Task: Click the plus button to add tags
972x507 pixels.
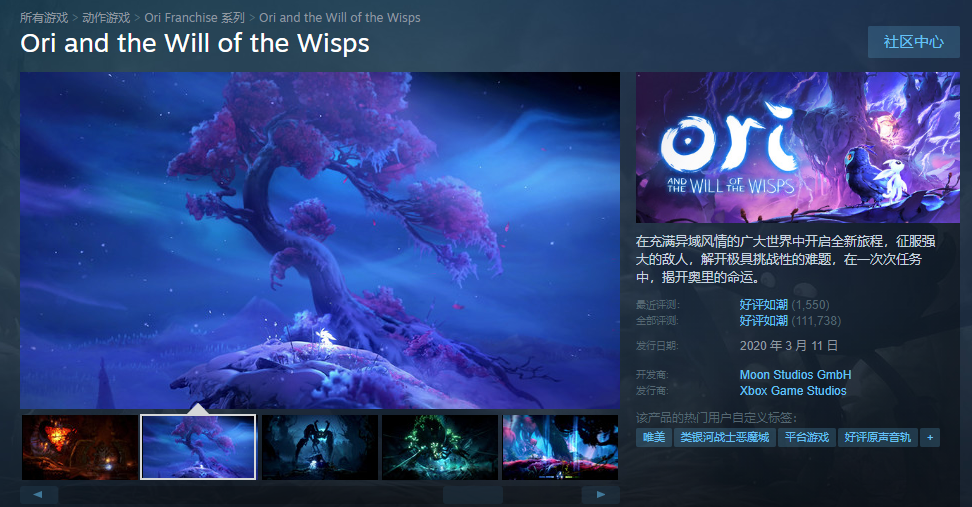Action: coord(930,438)
